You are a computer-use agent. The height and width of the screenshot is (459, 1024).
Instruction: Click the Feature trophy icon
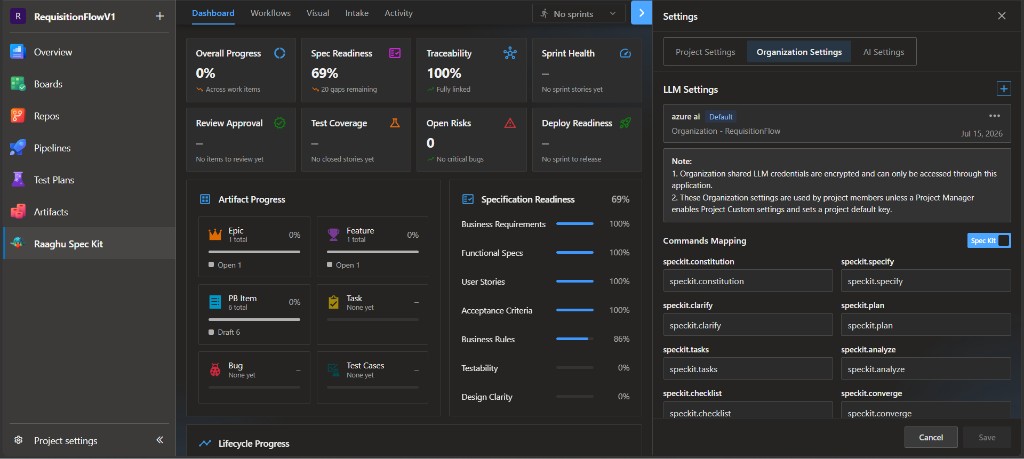click(334, 234)
